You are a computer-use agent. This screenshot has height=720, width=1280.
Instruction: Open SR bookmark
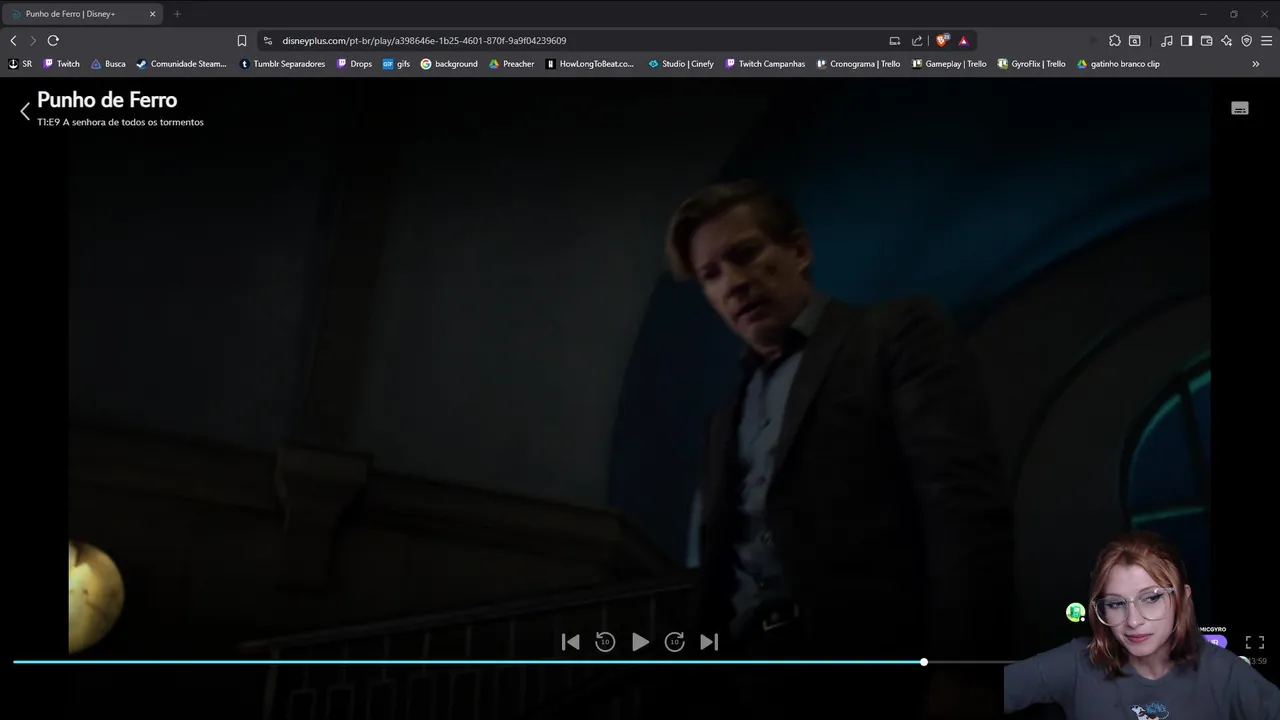20,64
